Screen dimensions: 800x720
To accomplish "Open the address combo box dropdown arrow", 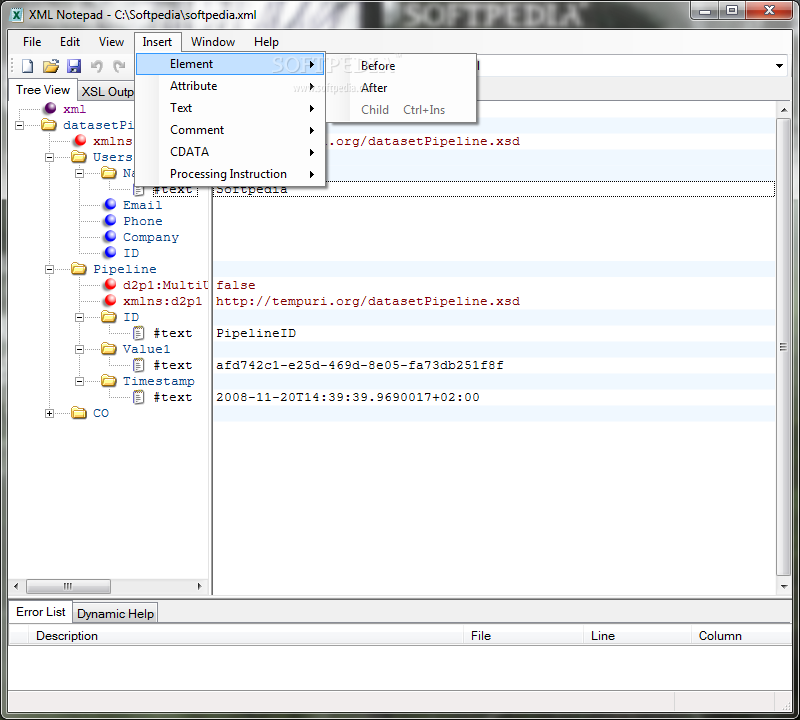I will click(779, 66).
